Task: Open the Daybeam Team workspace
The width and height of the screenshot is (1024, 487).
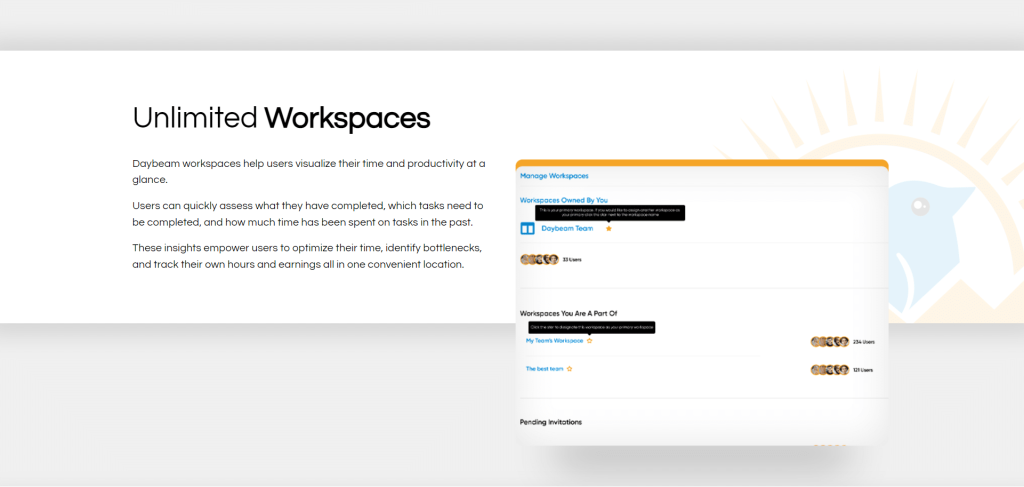Action: point(567,228)
